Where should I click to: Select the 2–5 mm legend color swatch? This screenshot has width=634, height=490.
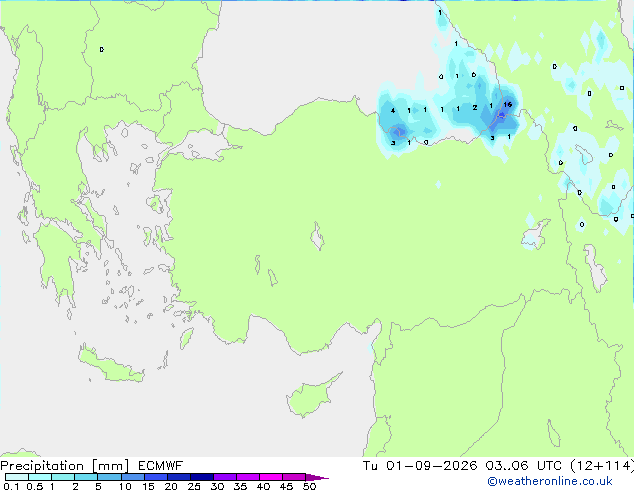tap(86, 477)
